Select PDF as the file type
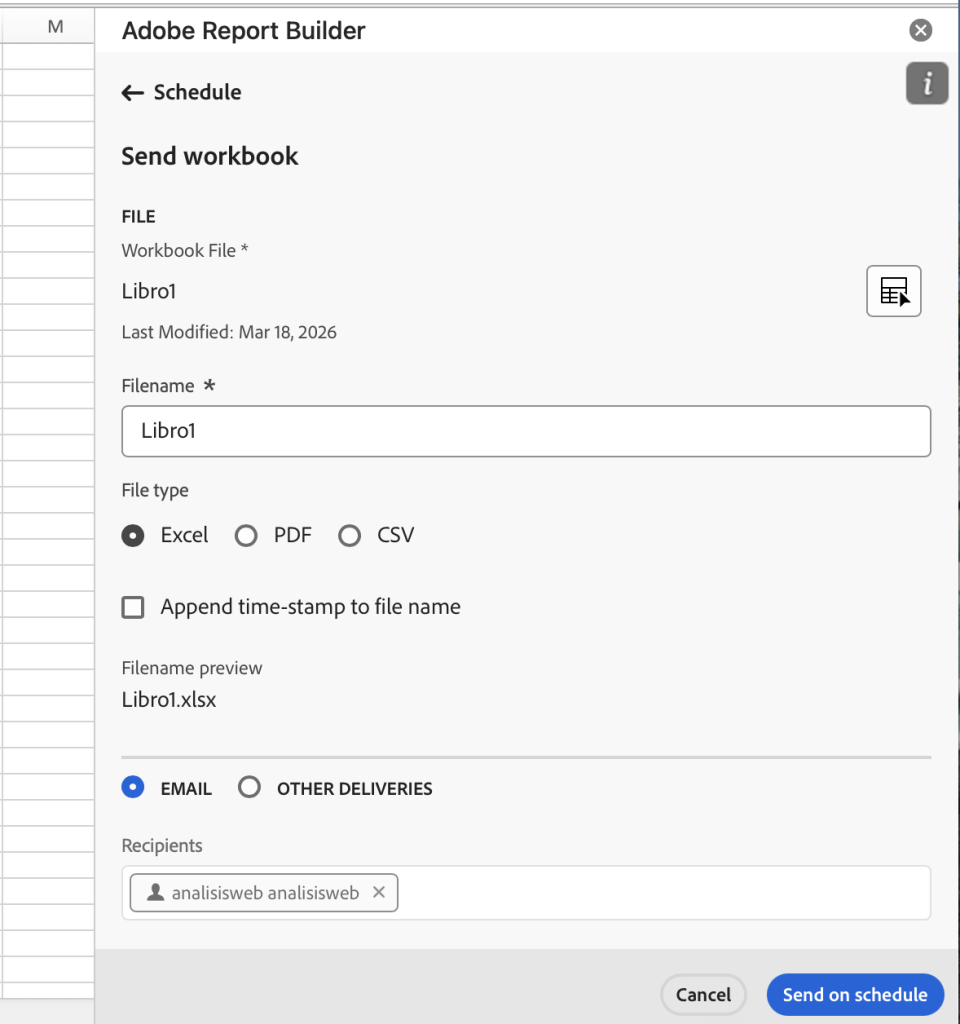The height and width of the screenshot is (1024, 960). point(246,536)
